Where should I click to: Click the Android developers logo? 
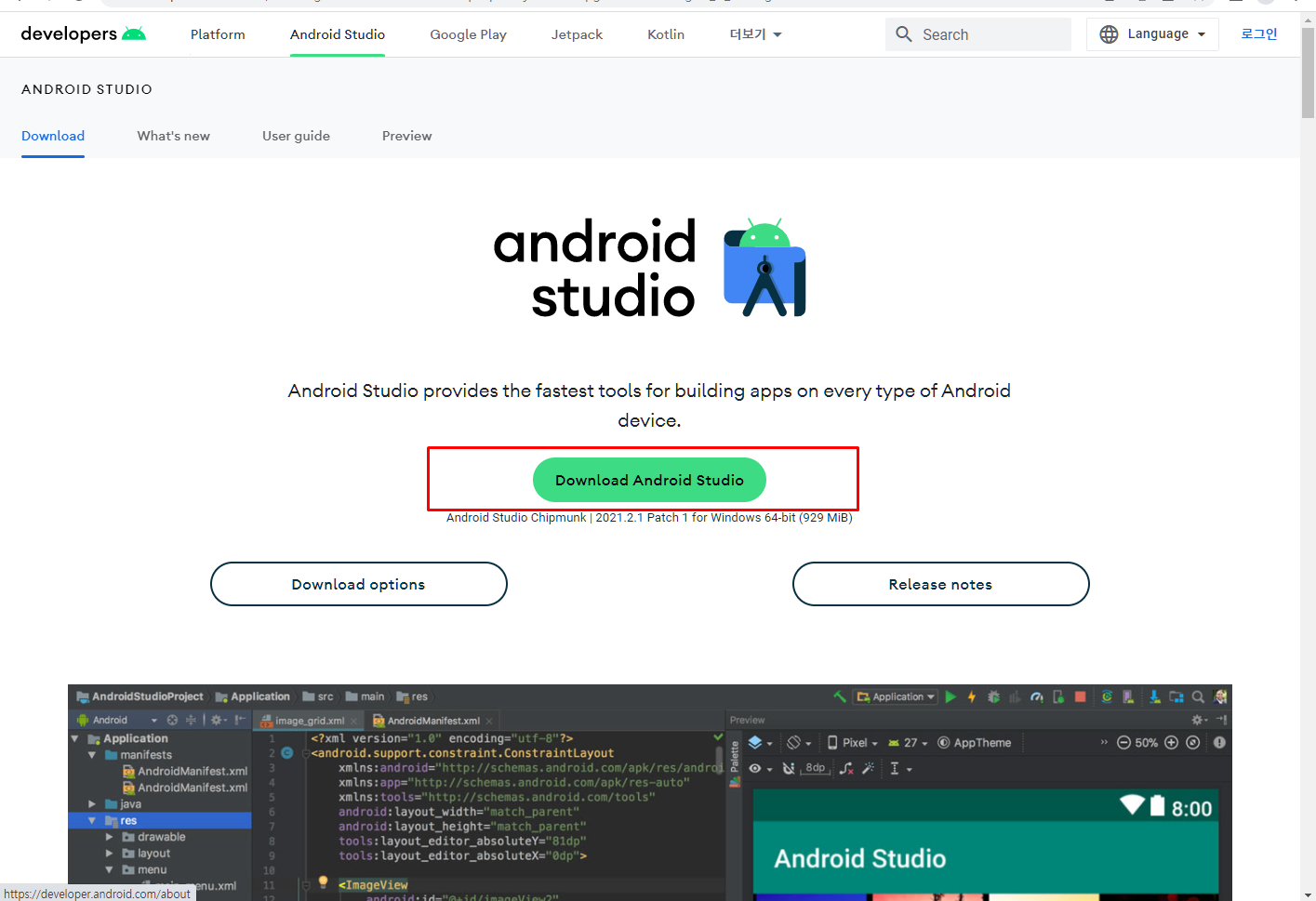pyautogui.click(x=84, y=34)
